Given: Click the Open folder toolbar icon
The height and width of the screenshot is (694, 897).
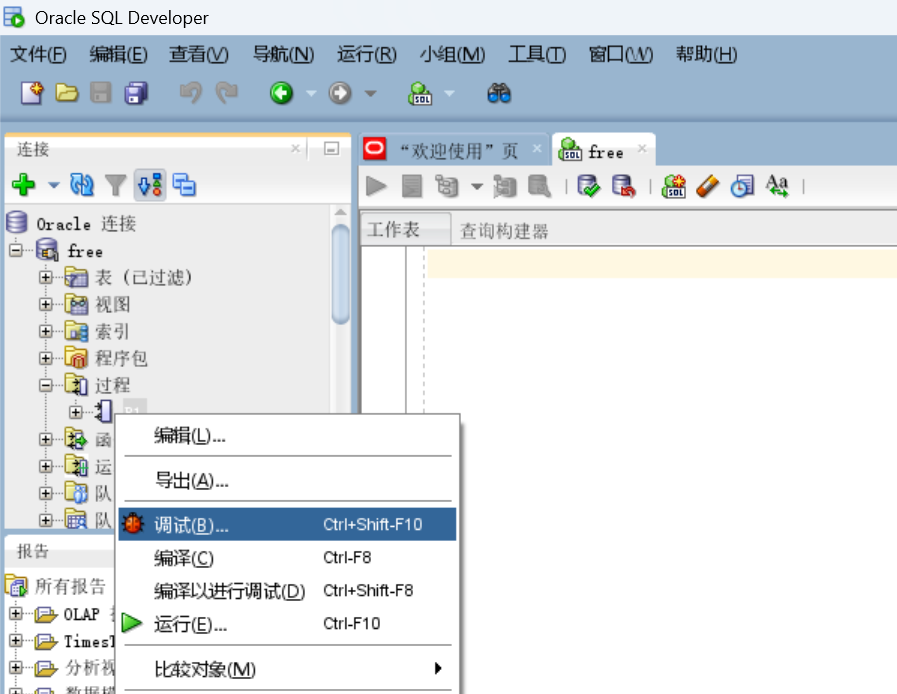Looking at the screenshot, I should coord(66,93).
